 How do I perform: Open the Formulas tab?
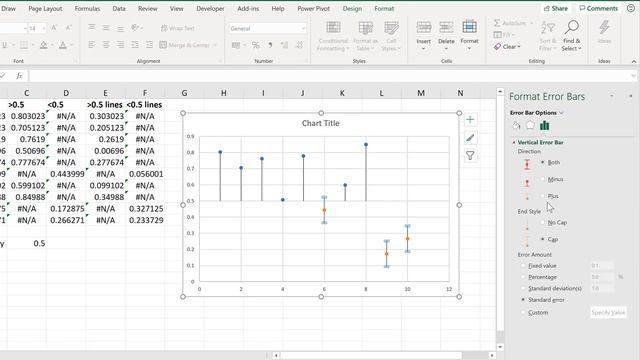point(87,9)
